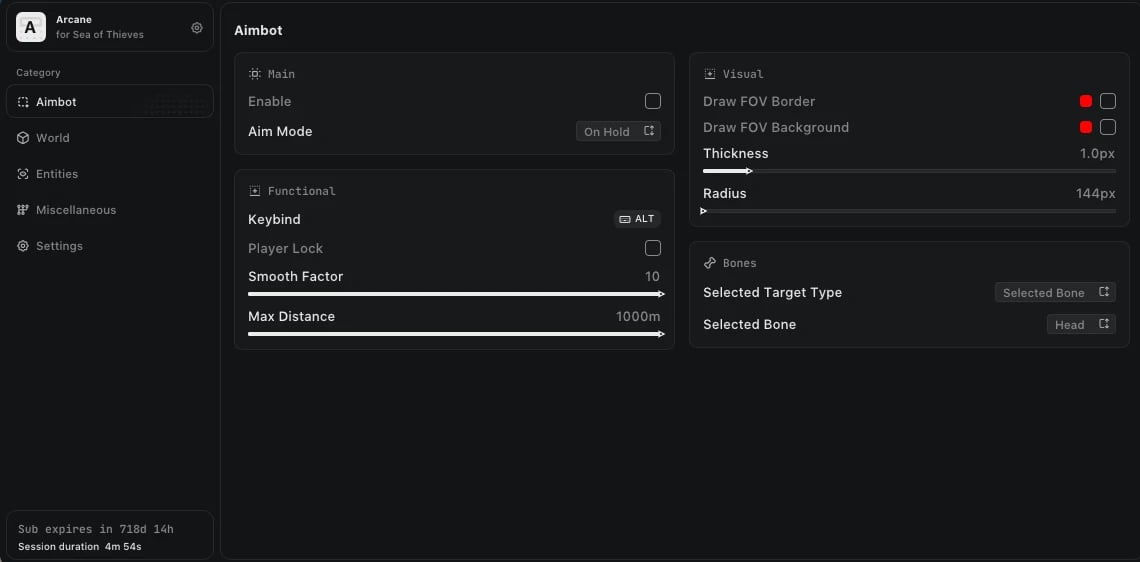Screen dimensions: 1140x562
Task: Click the Miscellaneous category icon
Action: [x=23, y=210]
